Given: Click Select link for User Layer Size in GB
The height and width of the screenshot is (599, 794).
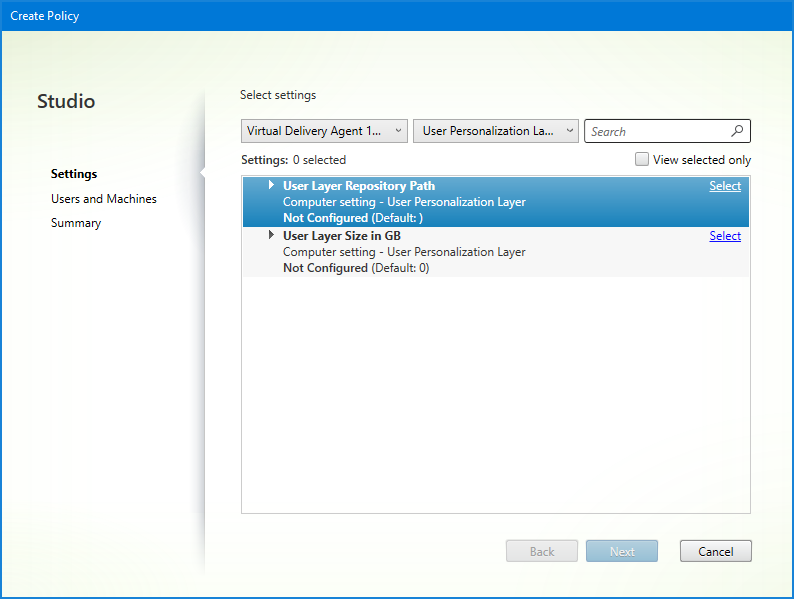Looking at the screenshot, I should (725, 236).
